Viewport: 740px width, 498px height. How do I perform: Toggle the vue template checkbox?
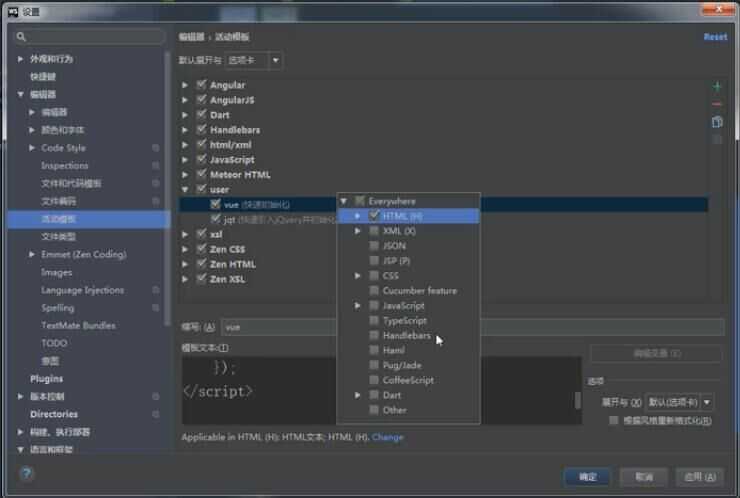(215, 204)
